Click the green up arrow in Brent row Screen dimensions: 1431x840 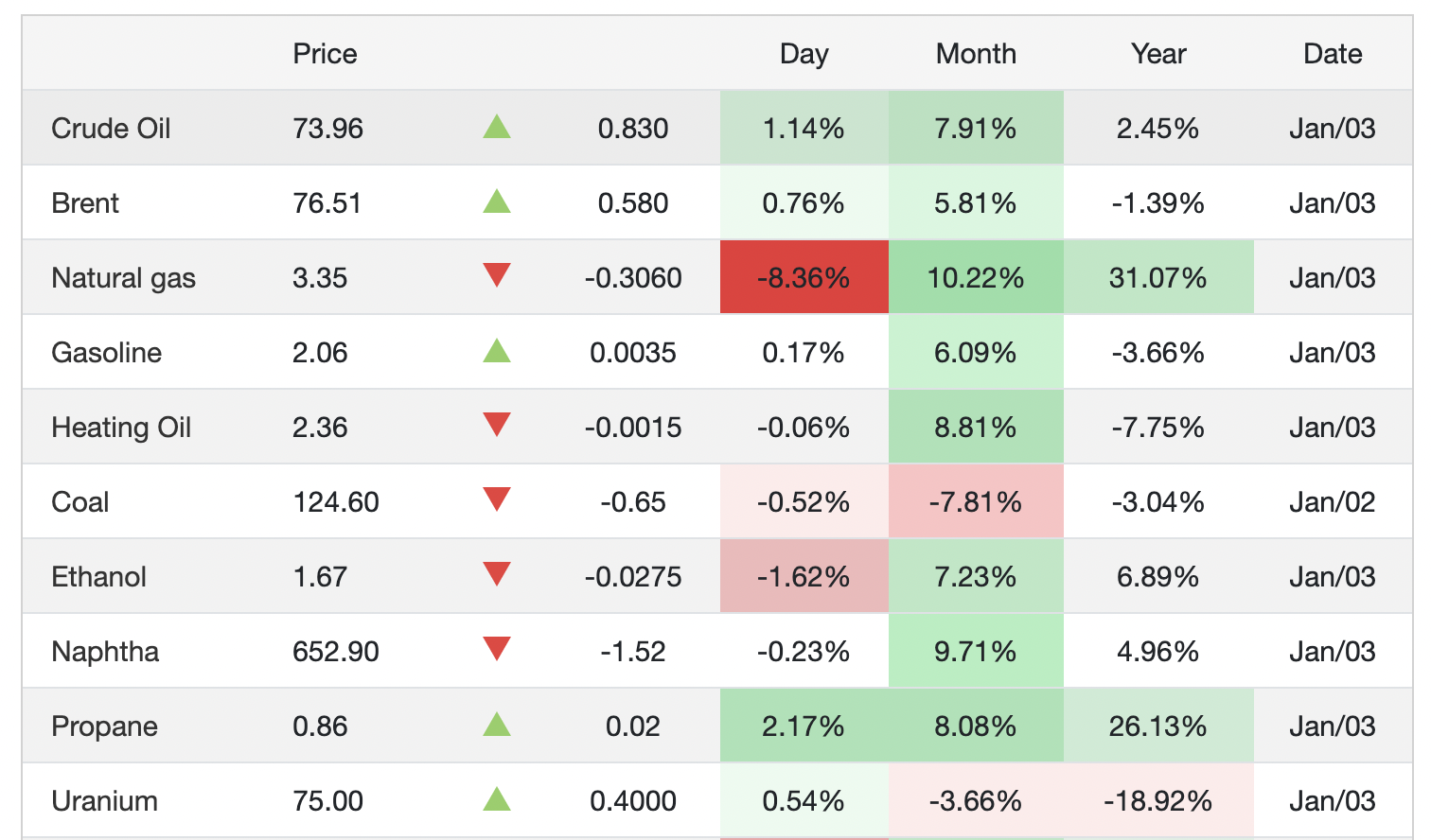click(x=497, y=201)
